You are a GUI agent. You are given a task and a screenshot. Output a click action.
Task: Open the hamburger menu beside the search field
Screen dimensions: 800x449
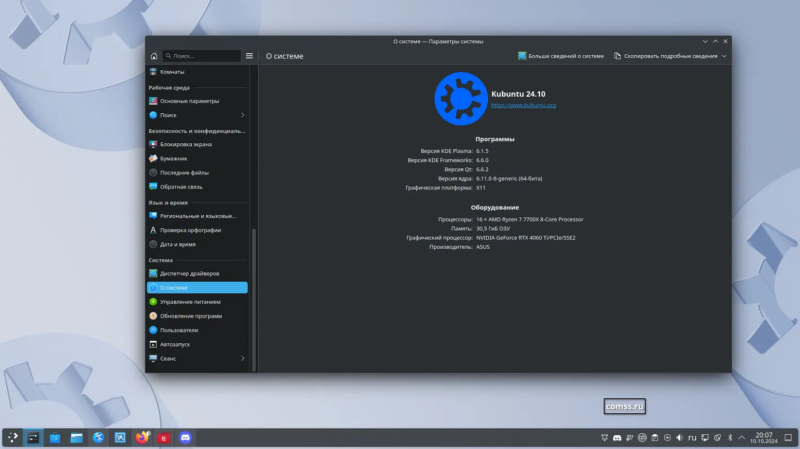(249, 56)
